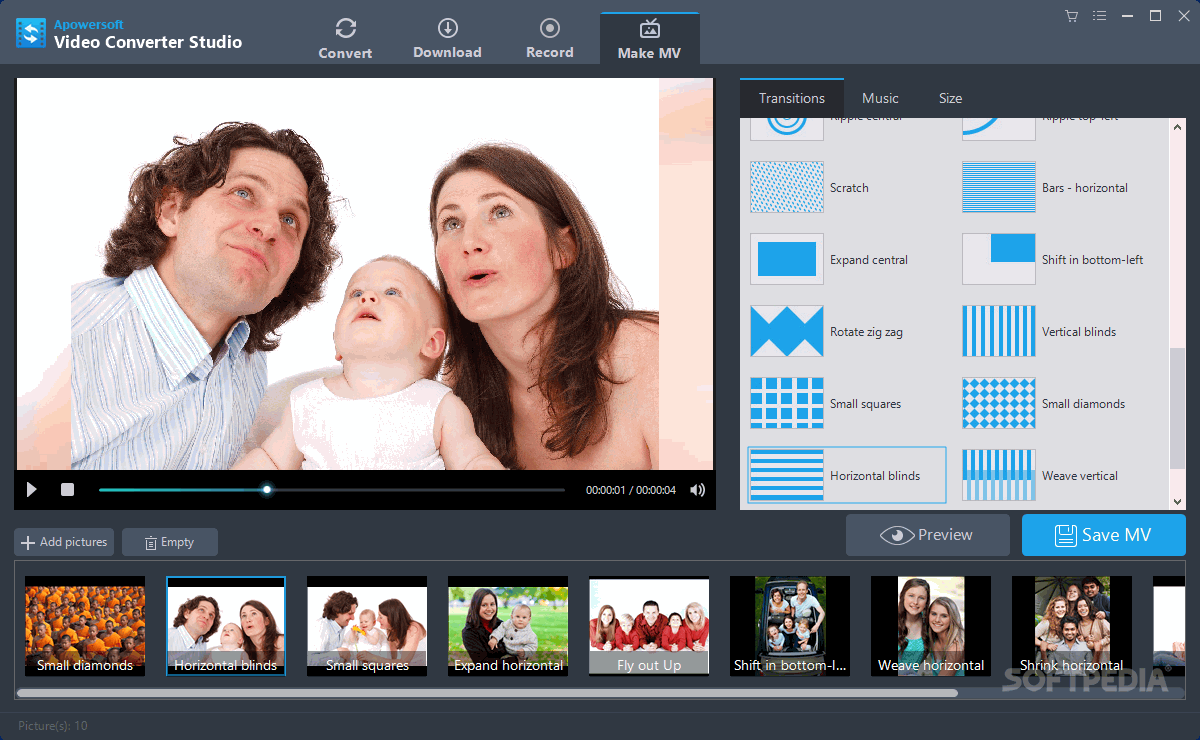Play the MV preview
1200x740 pixels.
tap(31, 490)
